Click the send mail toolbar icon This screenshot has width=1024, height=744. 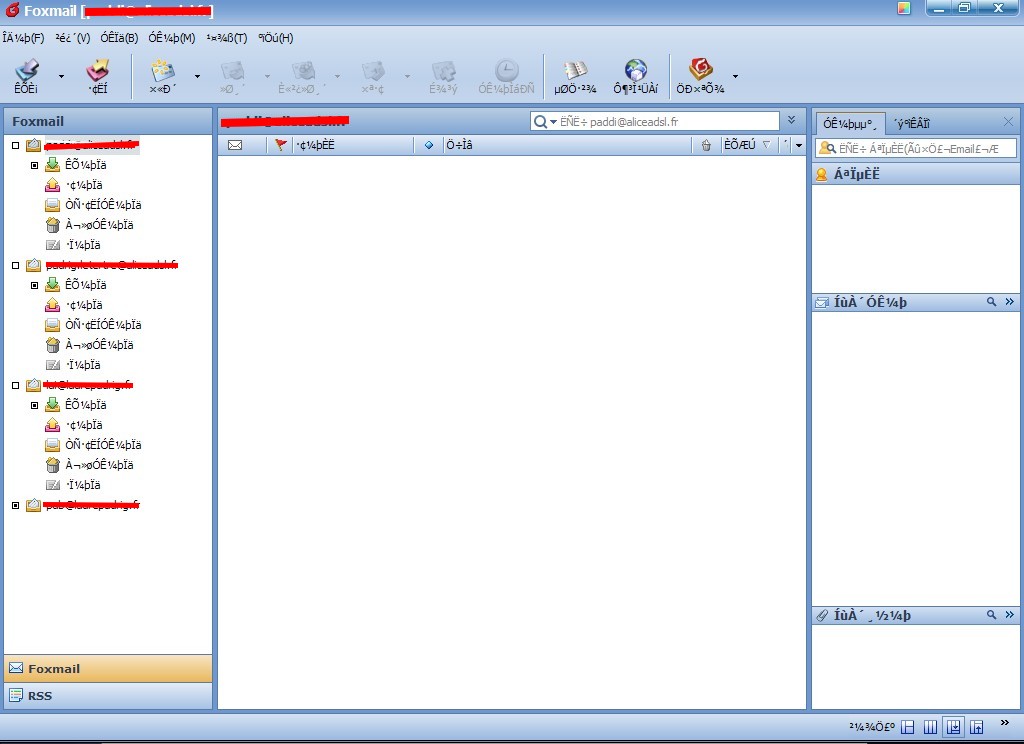(97, 74)
